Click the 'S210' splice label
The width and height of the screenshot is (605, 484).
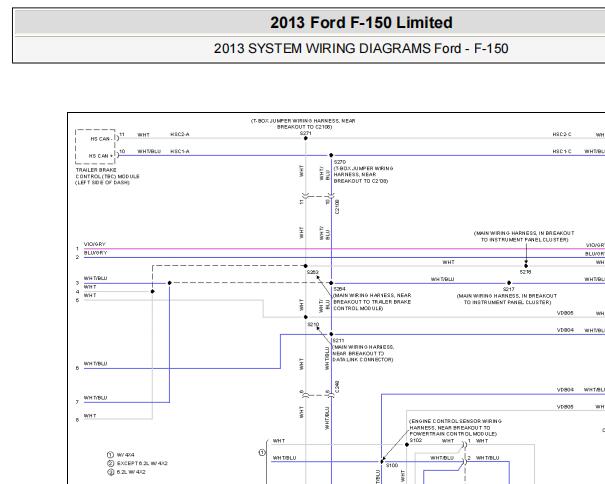[313, 325]
